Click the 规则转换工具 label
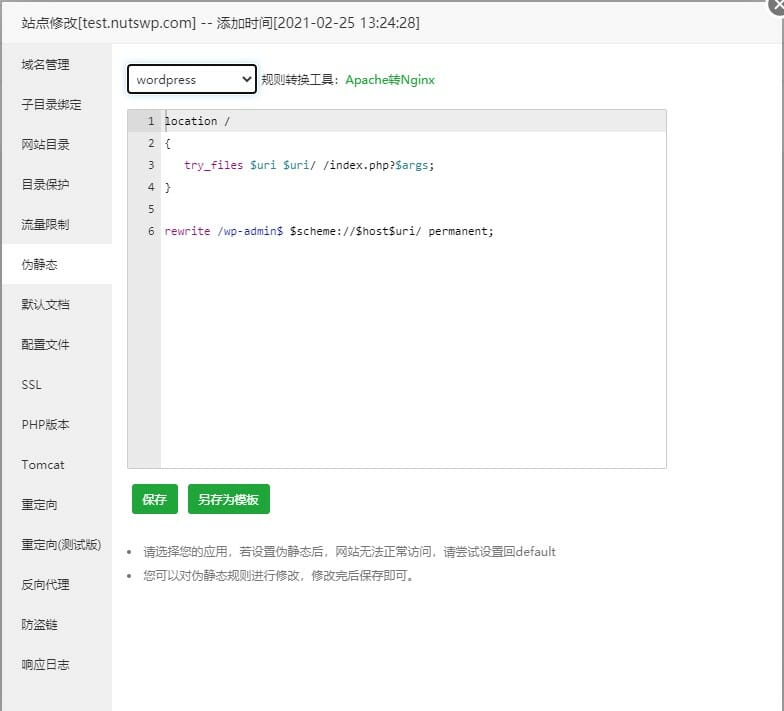 300,80
